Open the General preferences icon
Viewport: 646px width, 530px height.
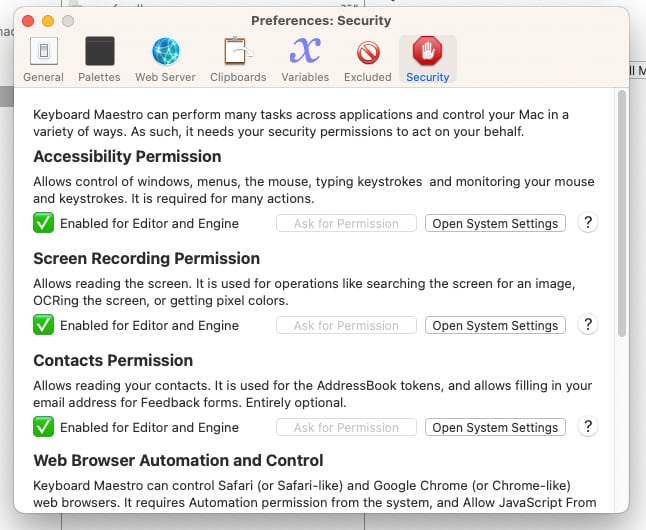point(44,51)
